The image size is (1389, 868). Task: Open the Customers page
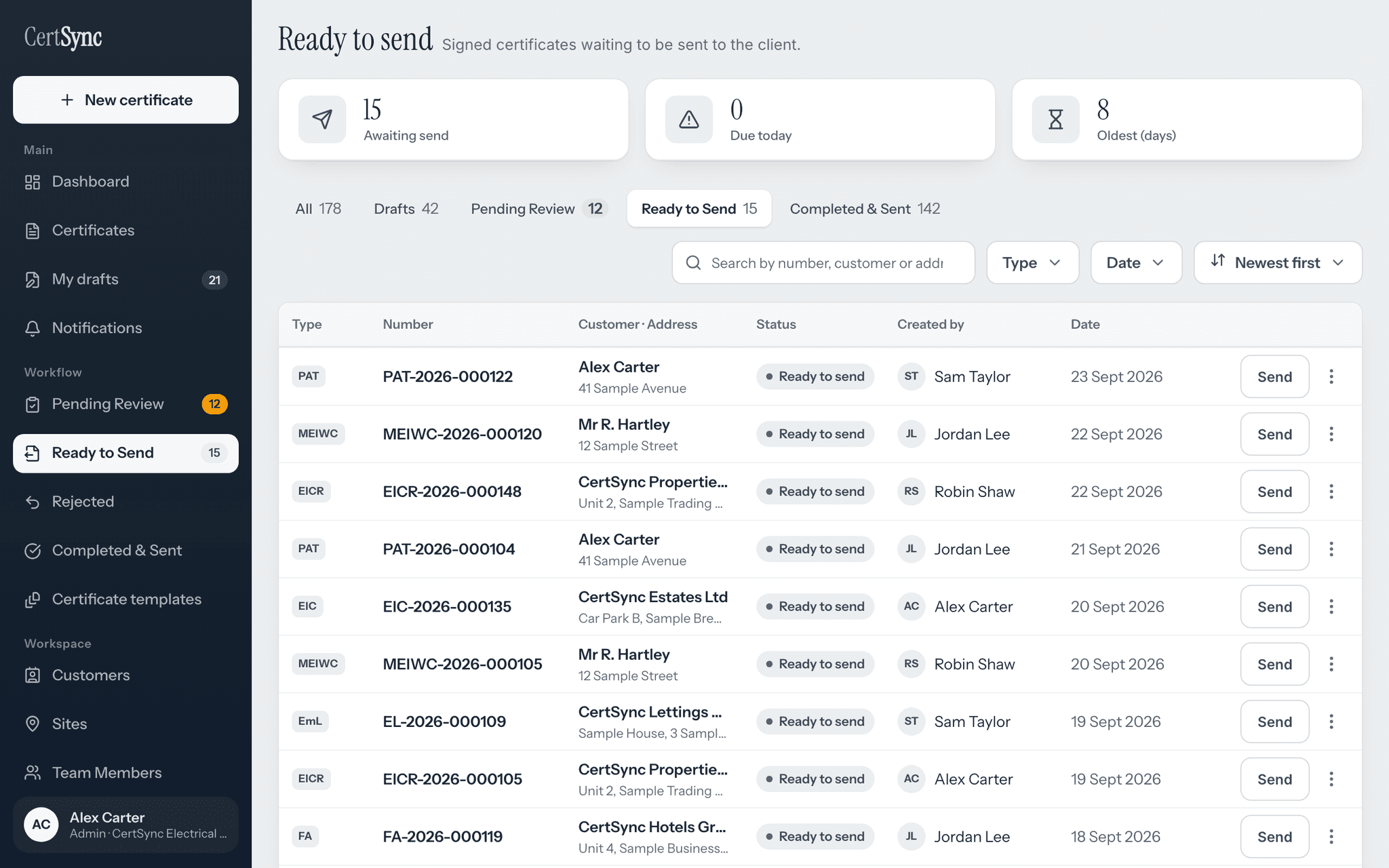pyautogui.click(x=125, y=675)
